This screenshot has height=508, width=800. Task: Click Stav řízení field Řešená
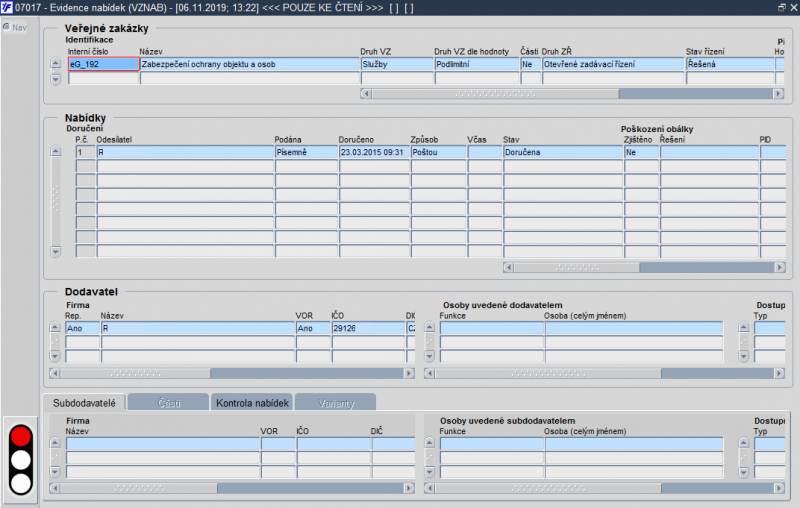tap(730, 64)
